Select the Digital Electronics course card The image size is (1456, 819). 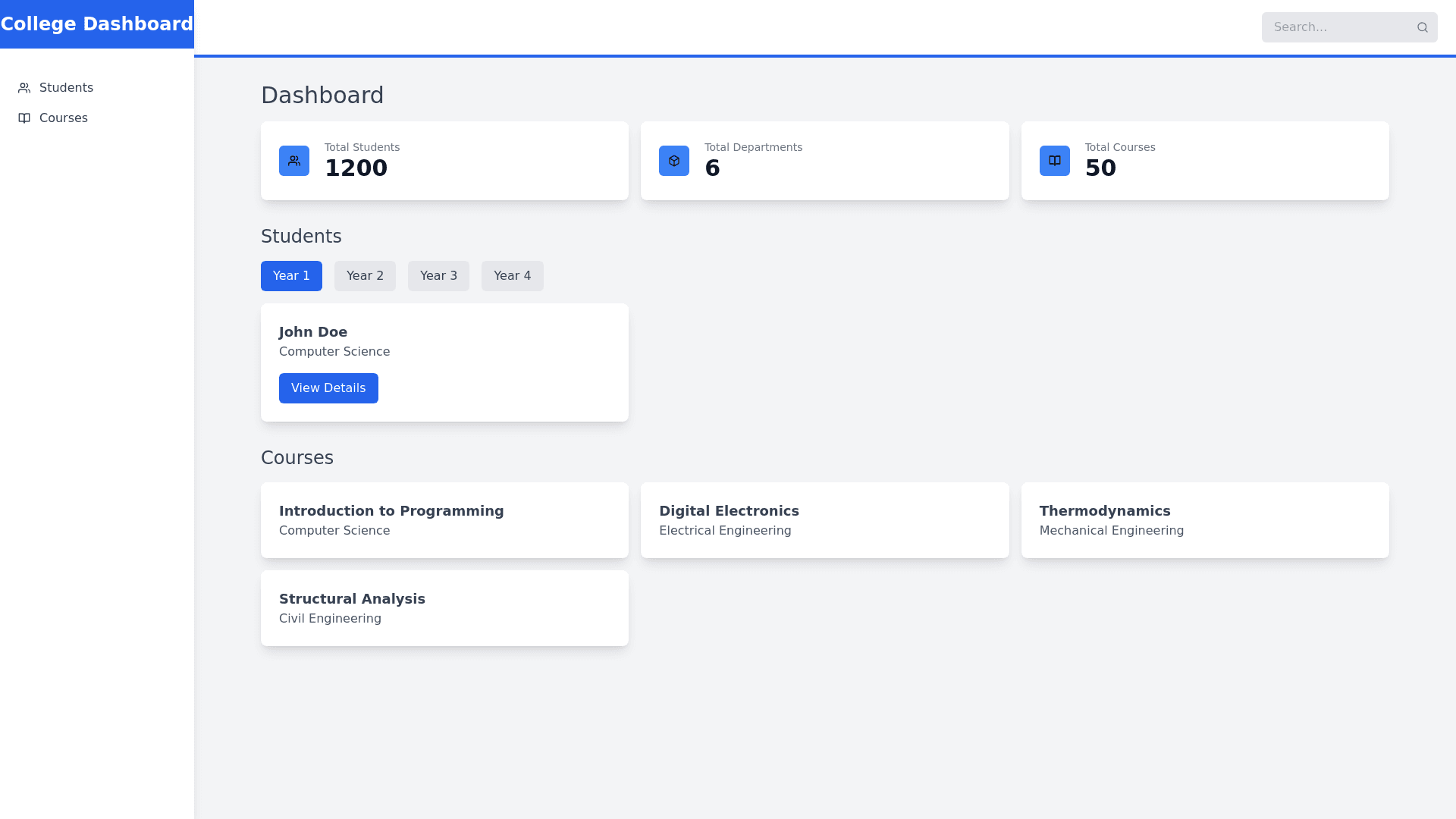point(824,520)
